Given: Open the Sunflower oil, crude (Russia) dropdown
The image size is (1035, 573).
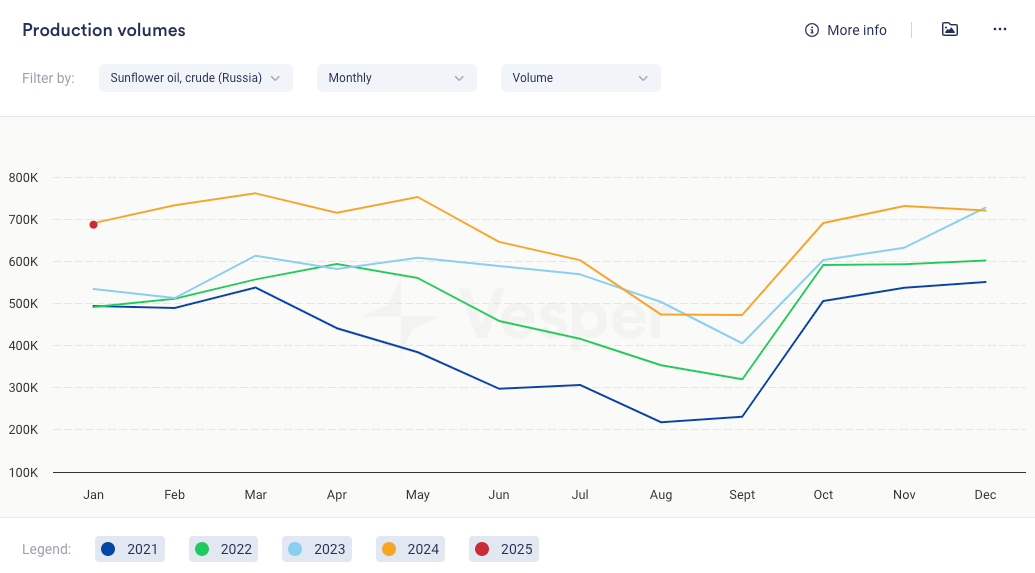Looking at the screenshot, I should 196,78.
